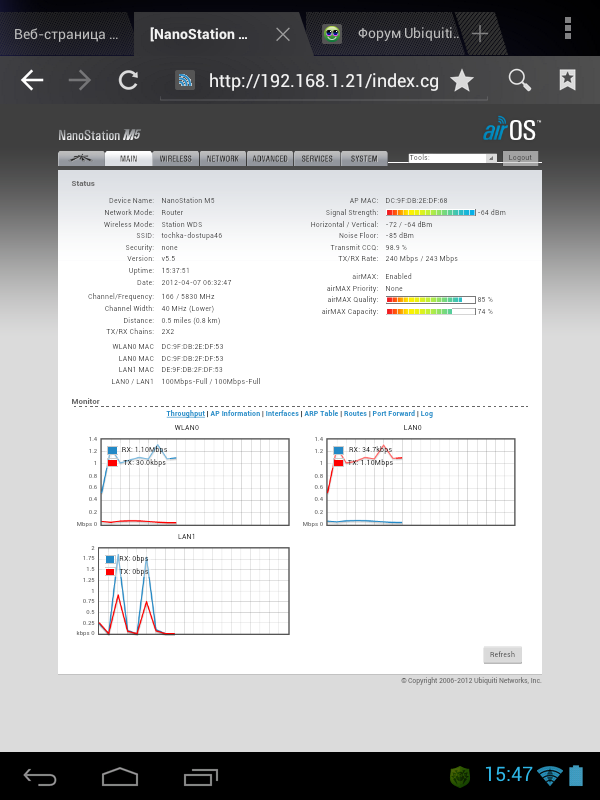Tap the Wi-Fi status icon

point(550,776)
